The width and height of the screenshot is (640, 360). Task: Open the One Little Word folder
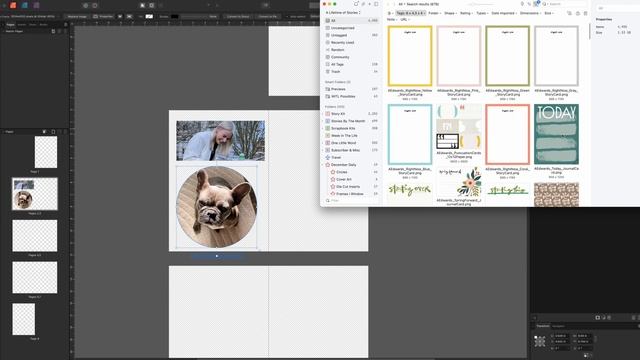pos(351,143)
